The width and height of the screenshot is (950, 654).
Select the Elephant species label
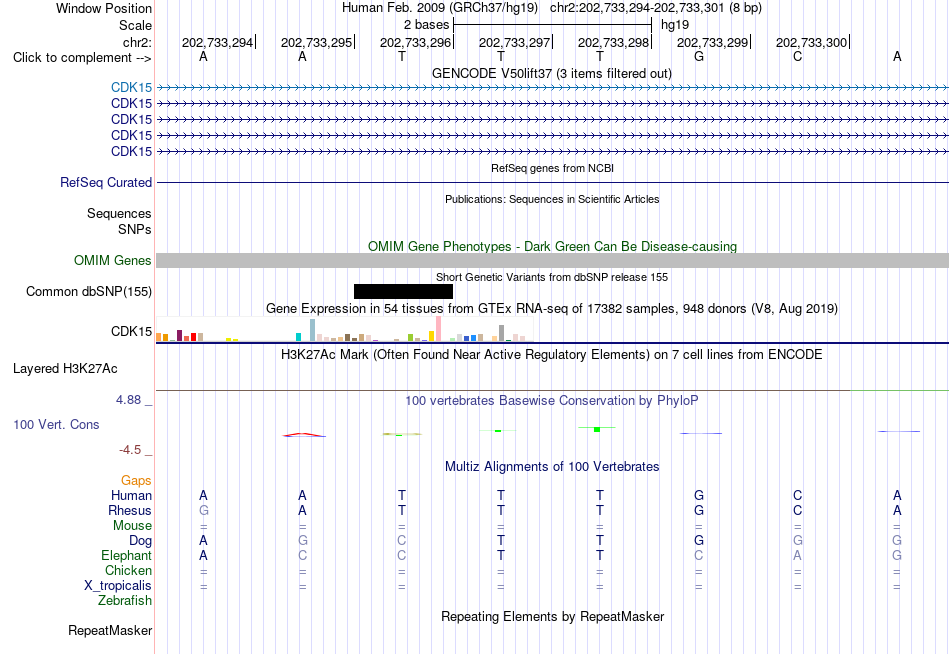coord(126,556)
